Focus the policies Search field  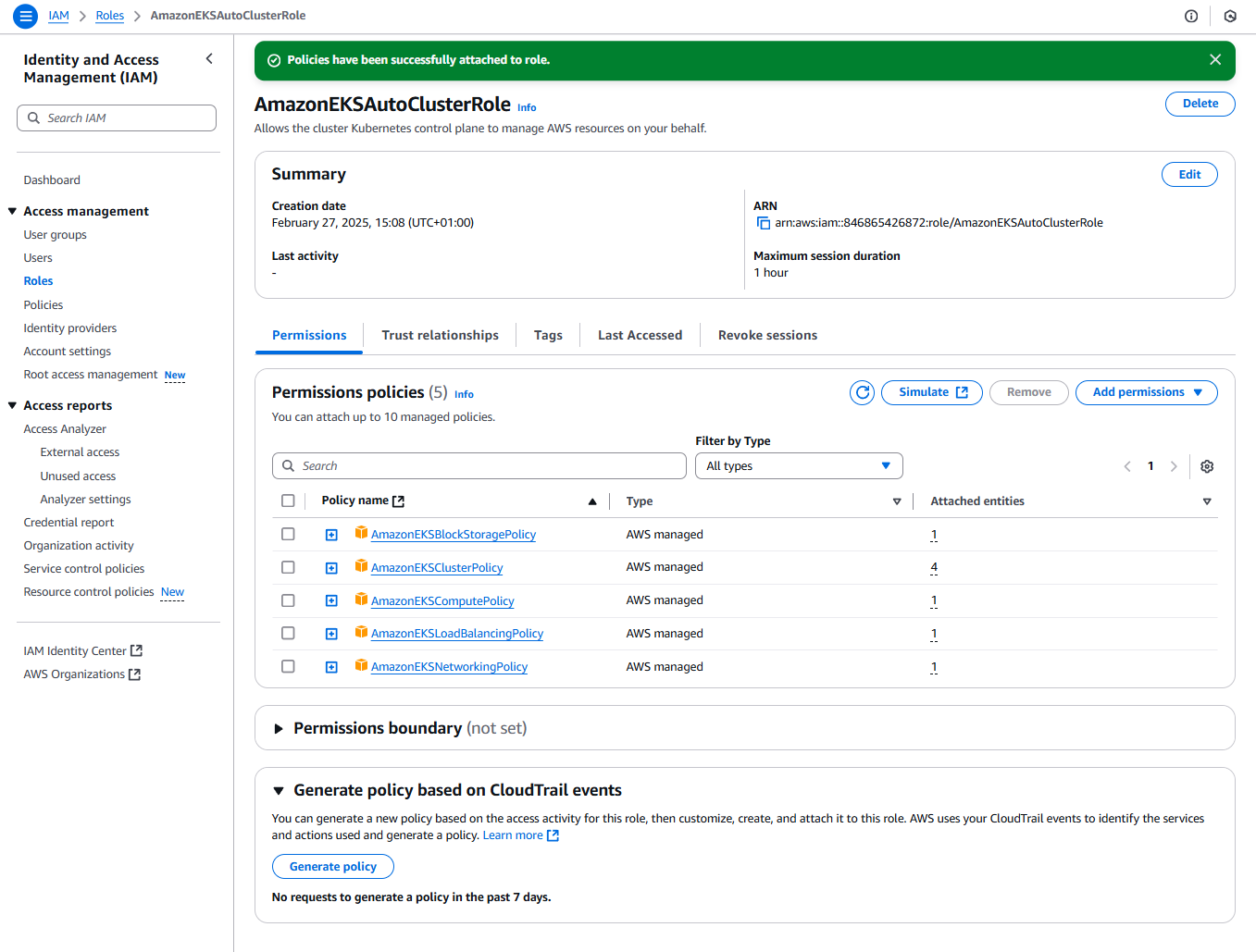tap(479, 466)
